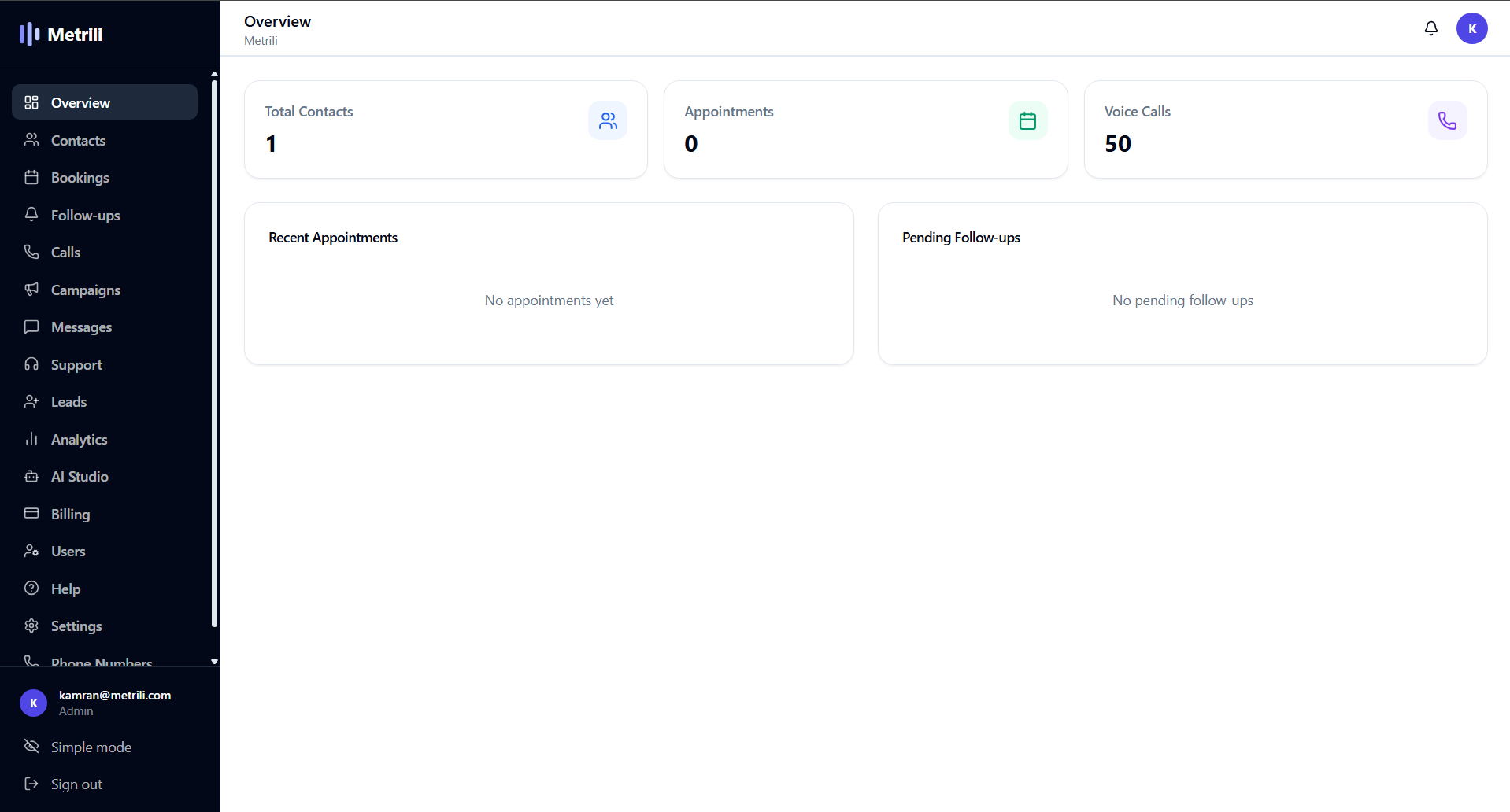Viewport: 1510px width, 812px height.
Task: Click the Users gear-person icon
Action: (31, 551)
